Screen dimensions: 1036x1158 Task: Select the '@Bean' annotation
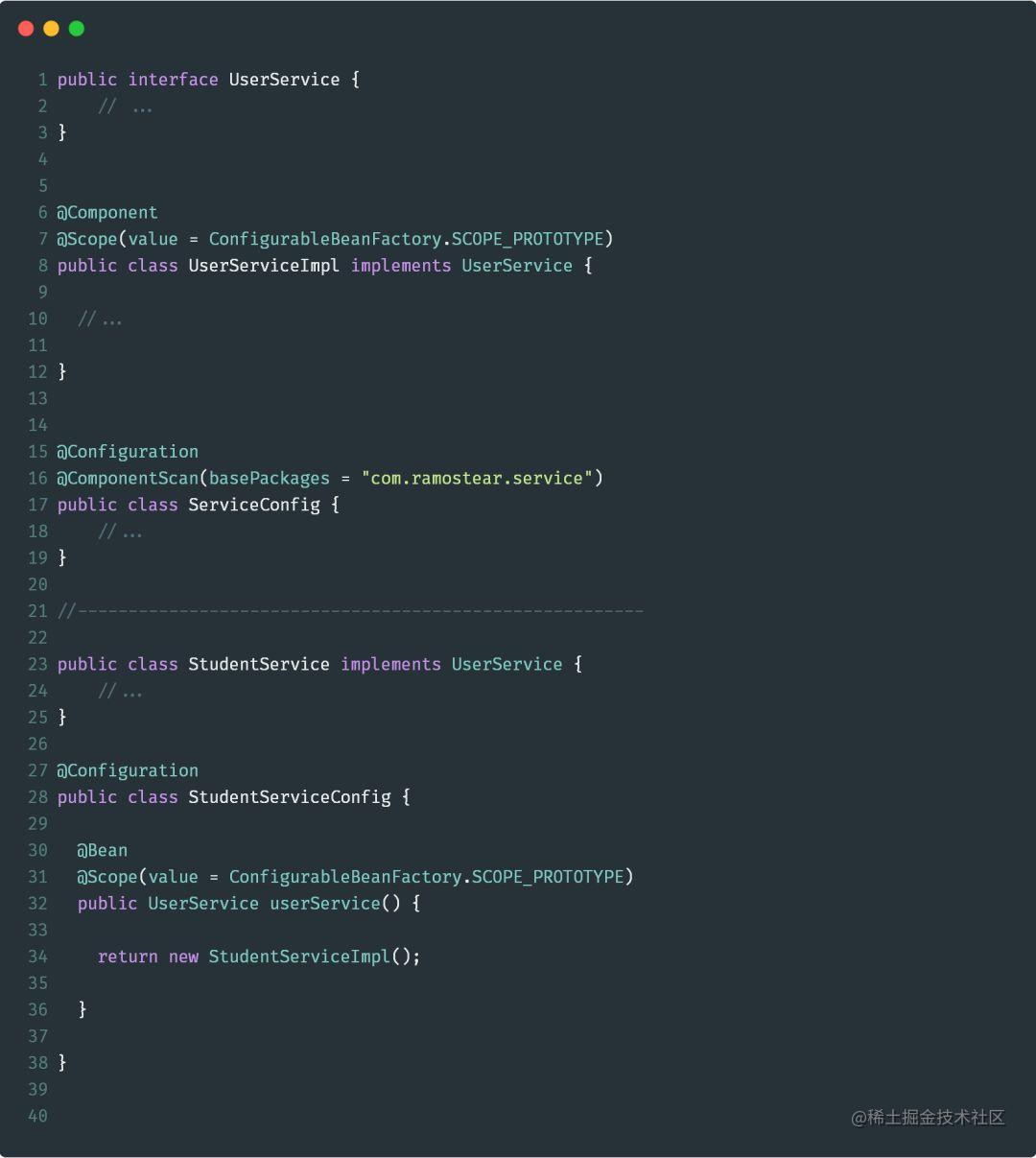pyautogui.click(x=103, y=851)
